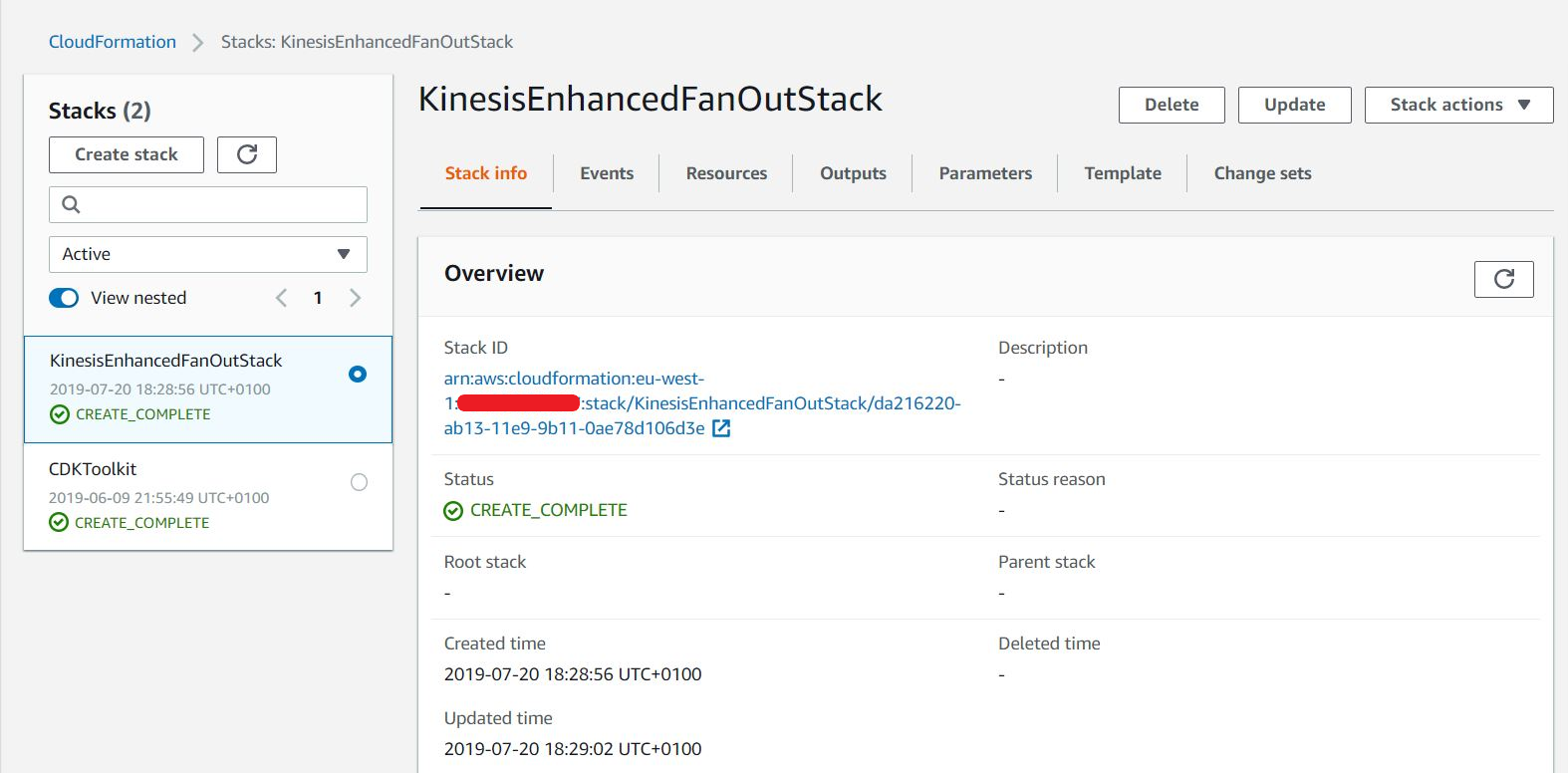Open the Resources tab
The height and width of the screenshot is (773, 1568).
(x=726, y=173)
